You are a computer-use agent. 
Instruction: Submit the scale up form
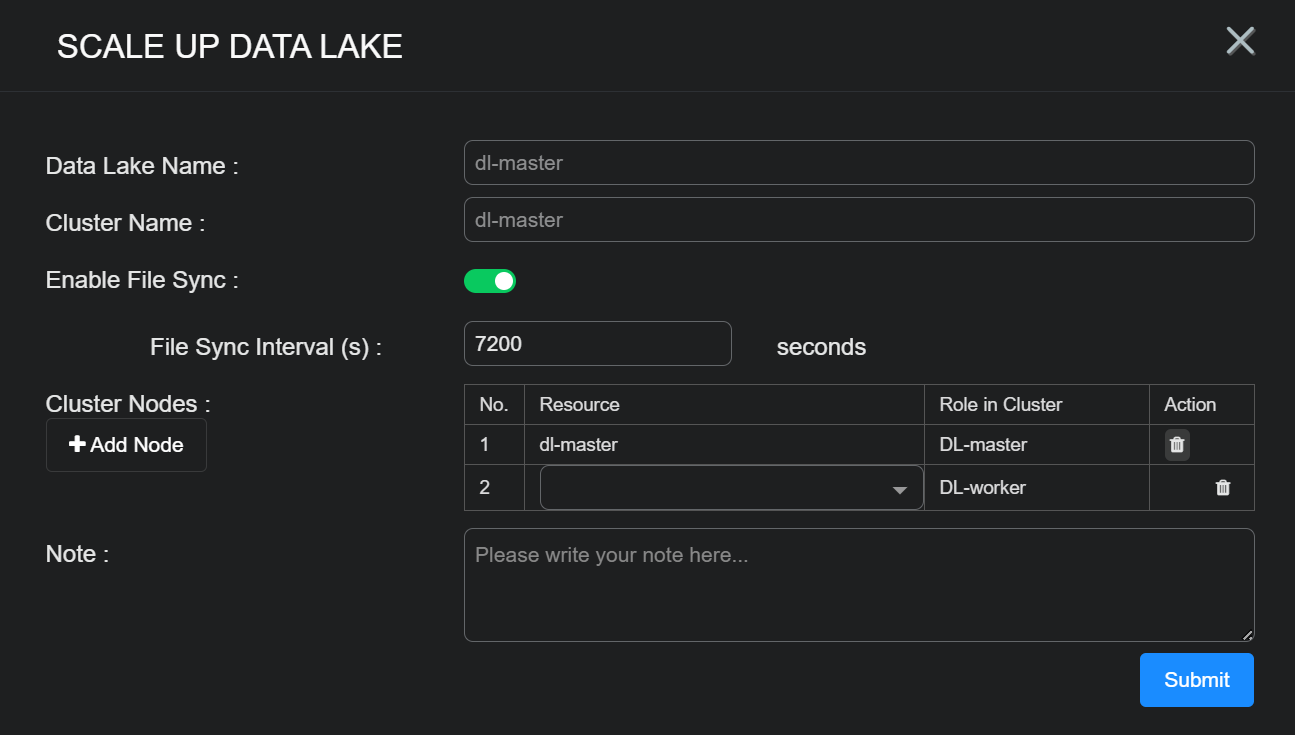1196,680
